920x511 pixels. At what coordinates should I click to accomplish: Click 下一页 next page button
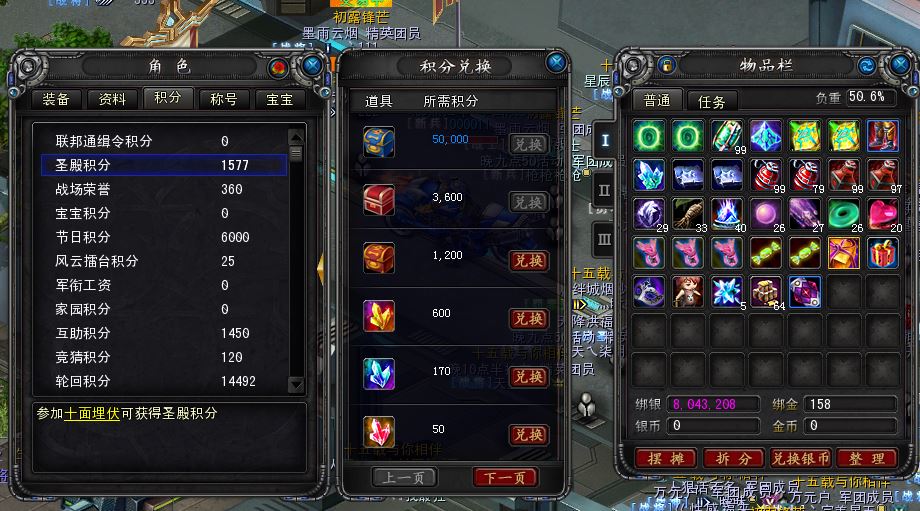tap(505, 478)
